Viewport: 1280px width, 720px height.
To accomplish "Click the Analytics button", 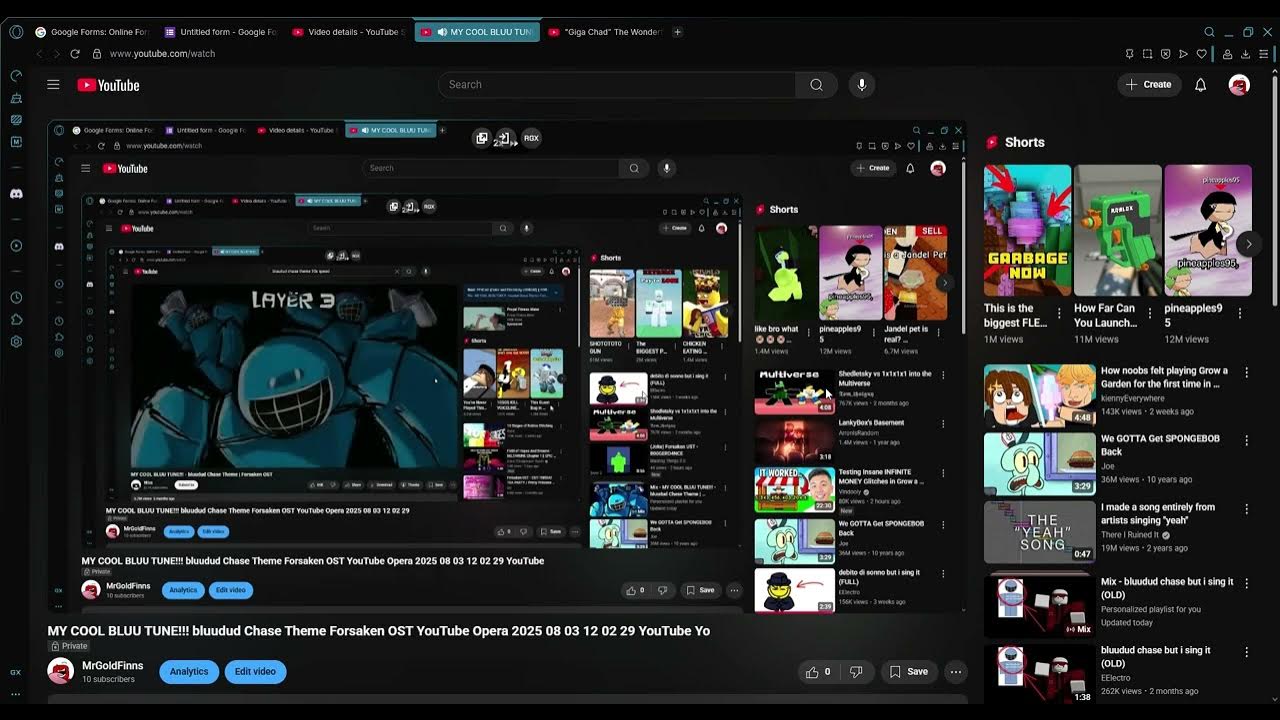I will click(189, 672).
